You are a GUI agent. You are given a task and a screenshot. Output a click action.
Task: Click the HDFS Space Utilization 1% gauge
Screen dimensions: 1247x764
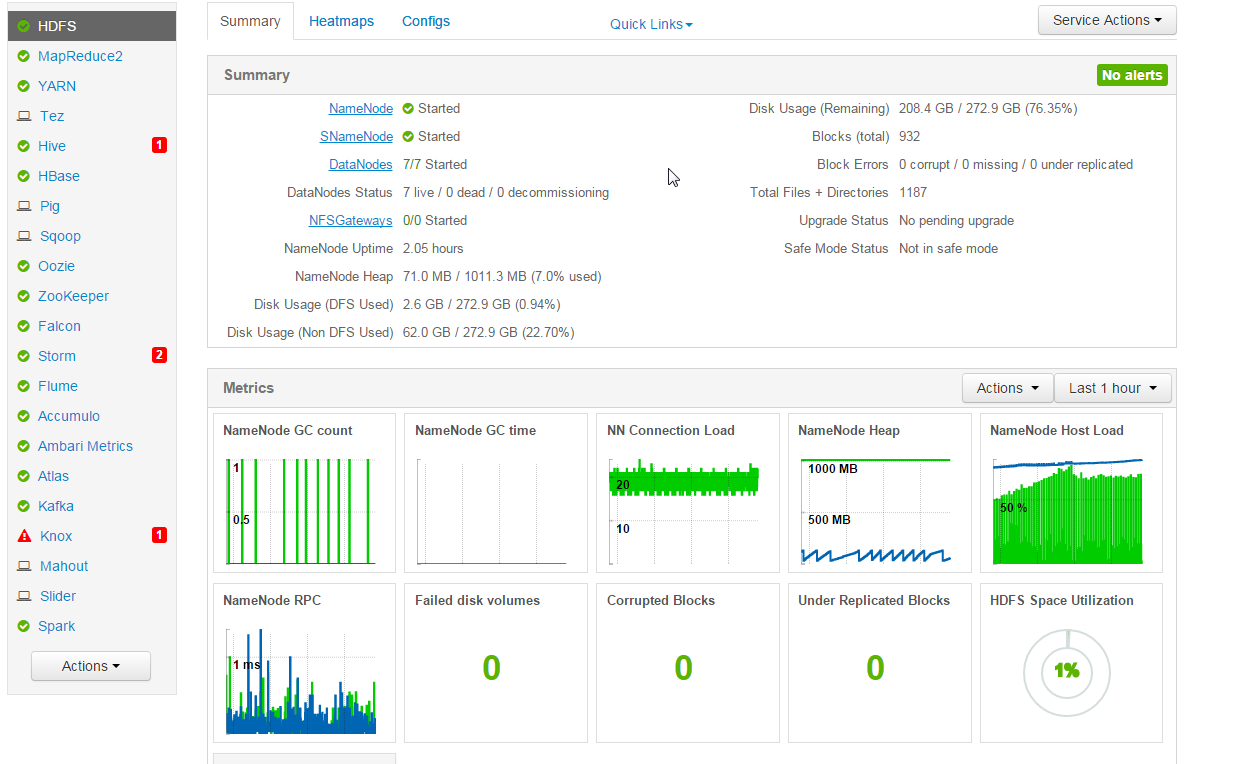[1067, 671]
